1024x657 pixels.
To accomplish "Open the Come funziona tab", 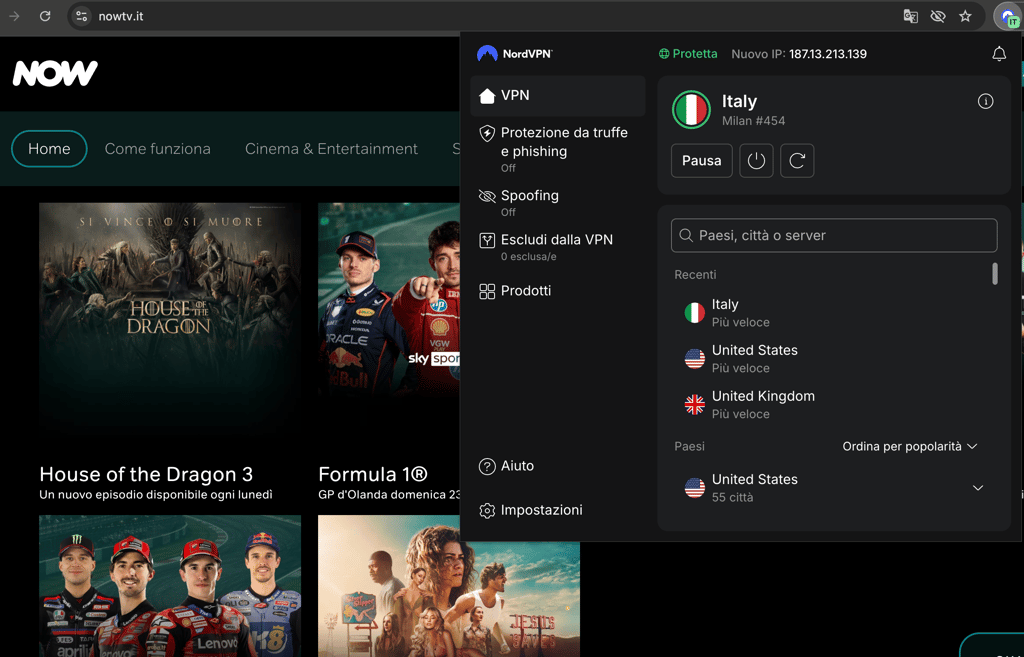I will click(157, 149).
